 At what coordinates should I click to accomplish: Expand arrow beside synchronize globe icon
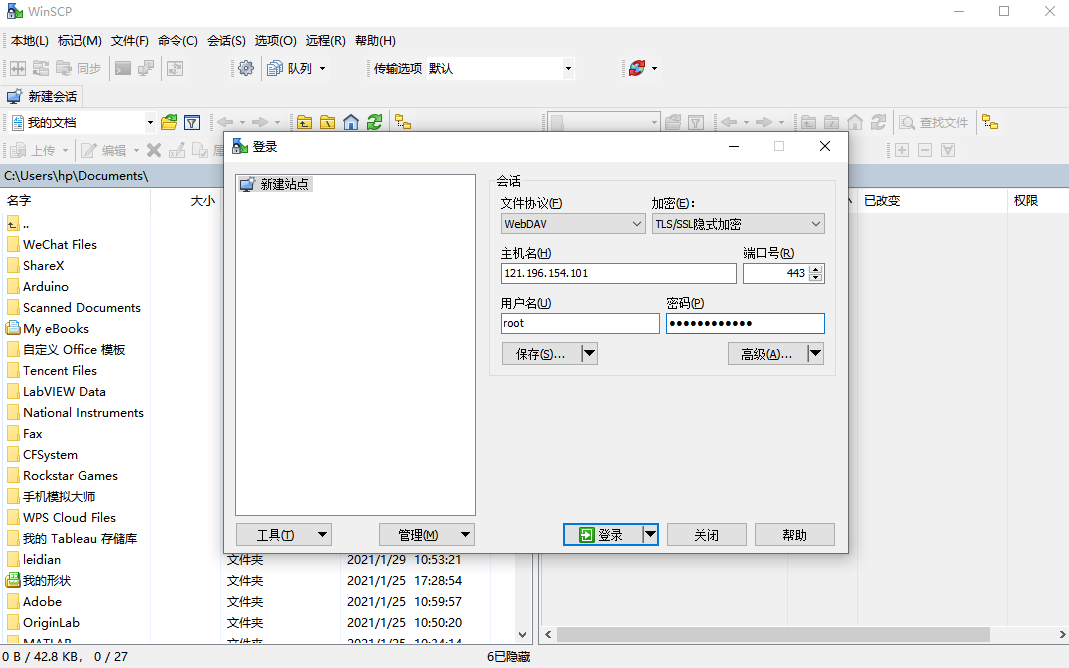click(654, 69)
